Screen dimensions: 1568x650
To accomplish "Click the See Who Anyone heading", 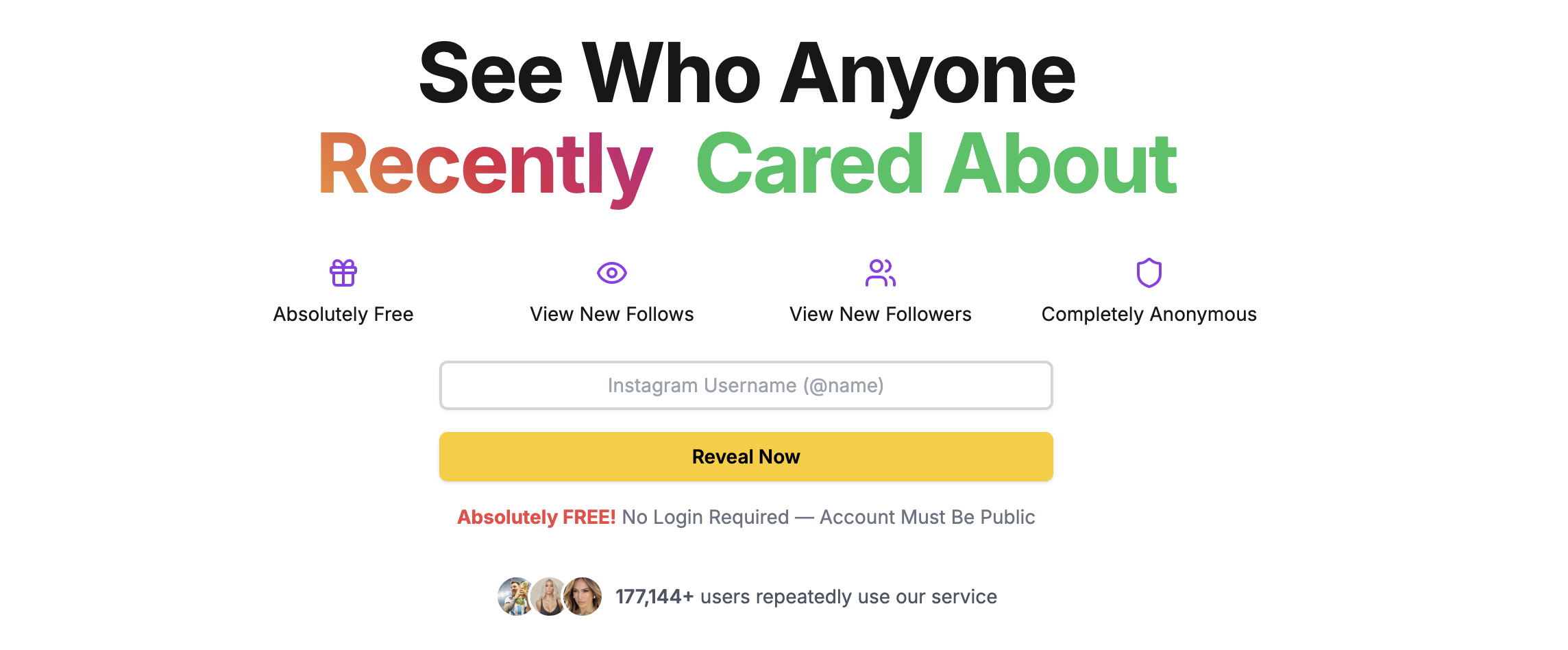I will pos(747,74).
